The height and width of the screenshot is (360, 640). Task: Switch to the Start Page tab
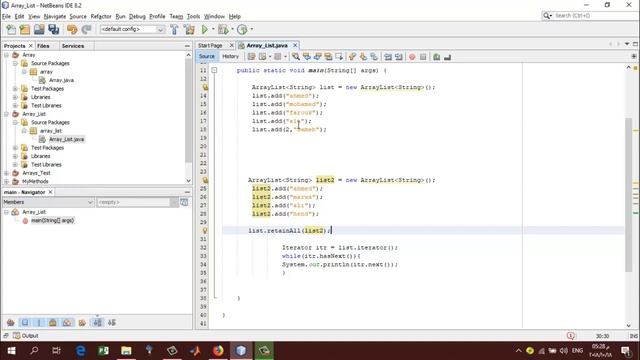[211, 45]
